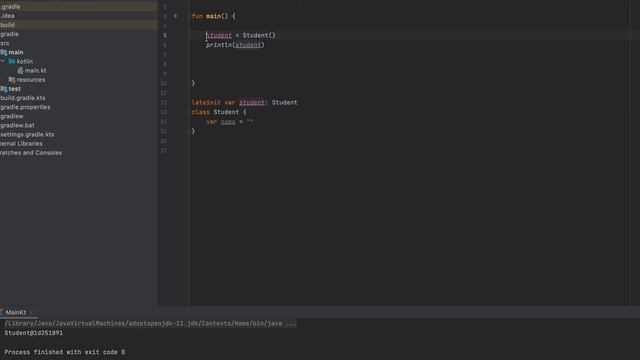Click the 'var name' property line

click(x=229, y=122)
